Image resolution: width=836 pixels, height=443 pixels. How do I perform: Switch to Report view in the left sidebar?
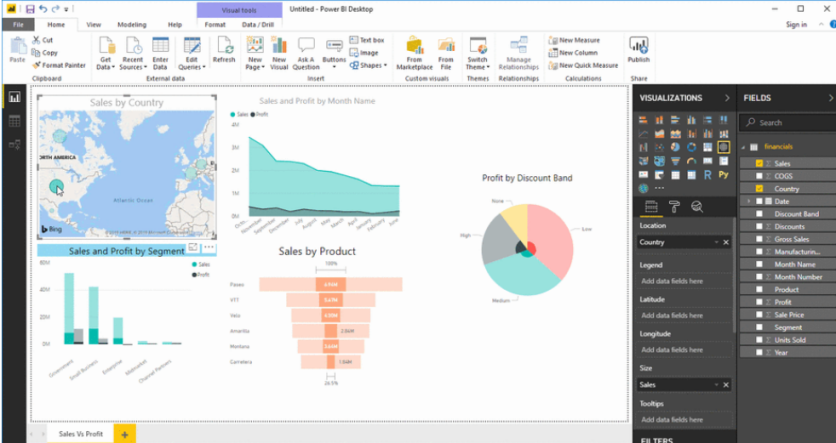(x=14, y=97)
